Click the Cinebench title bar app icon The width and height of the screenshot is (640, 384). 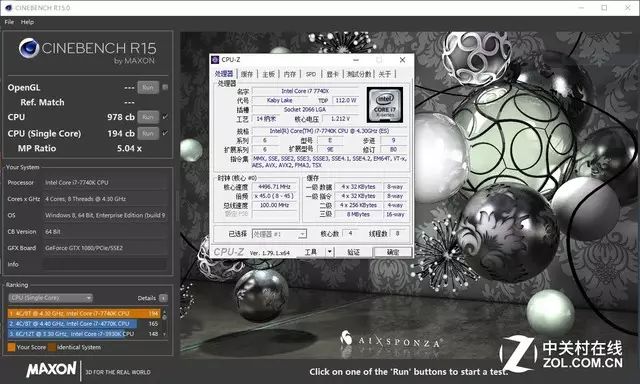[x=9, y=7]
